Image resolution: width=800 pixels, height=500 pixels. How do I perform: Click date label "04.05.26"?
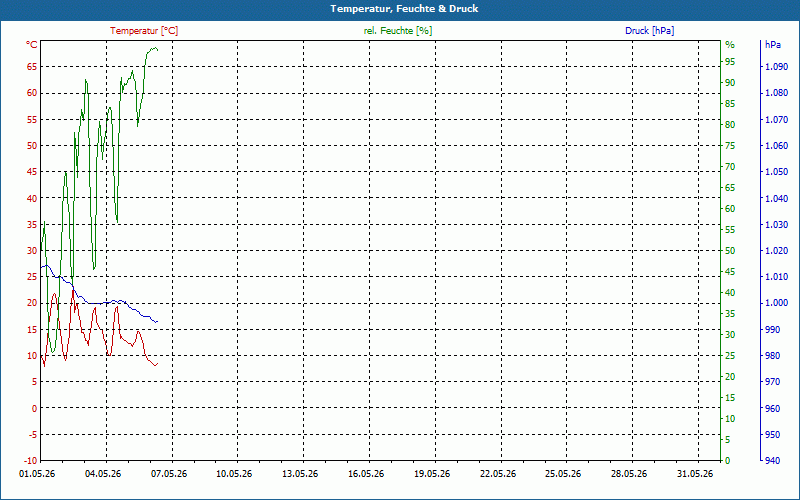tap(103, 474)
